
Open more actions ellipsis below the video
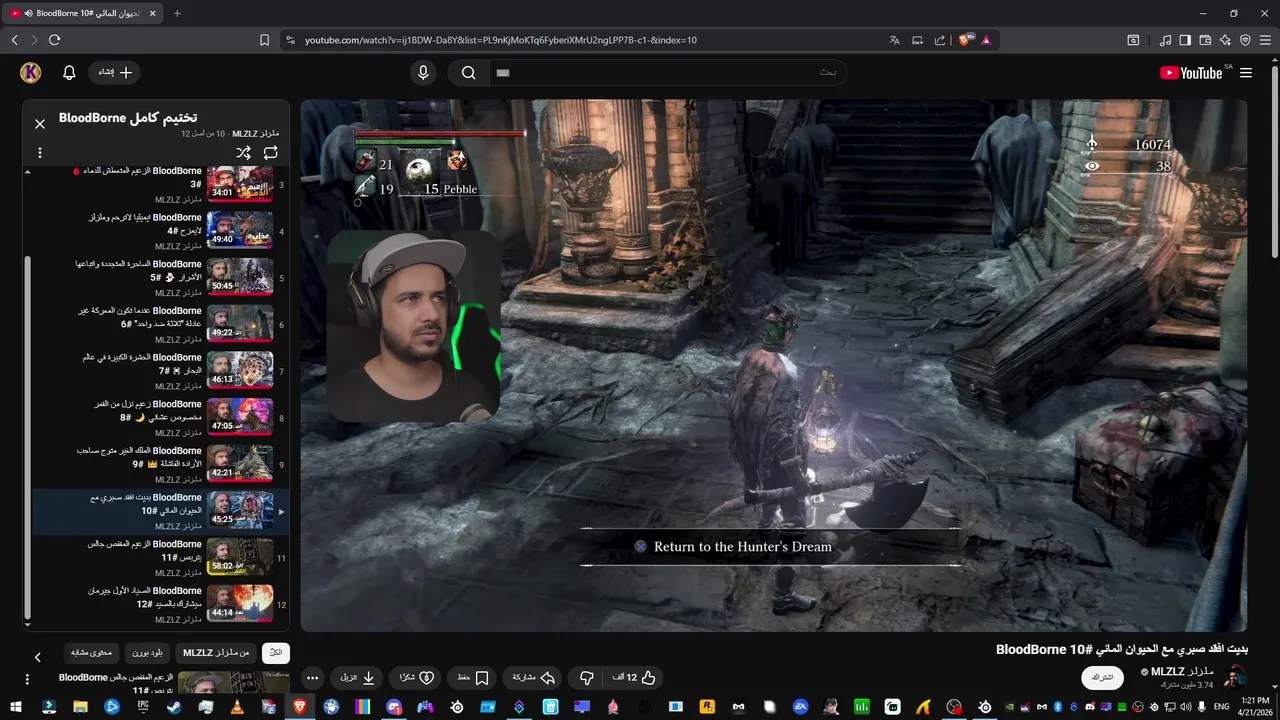312,678
